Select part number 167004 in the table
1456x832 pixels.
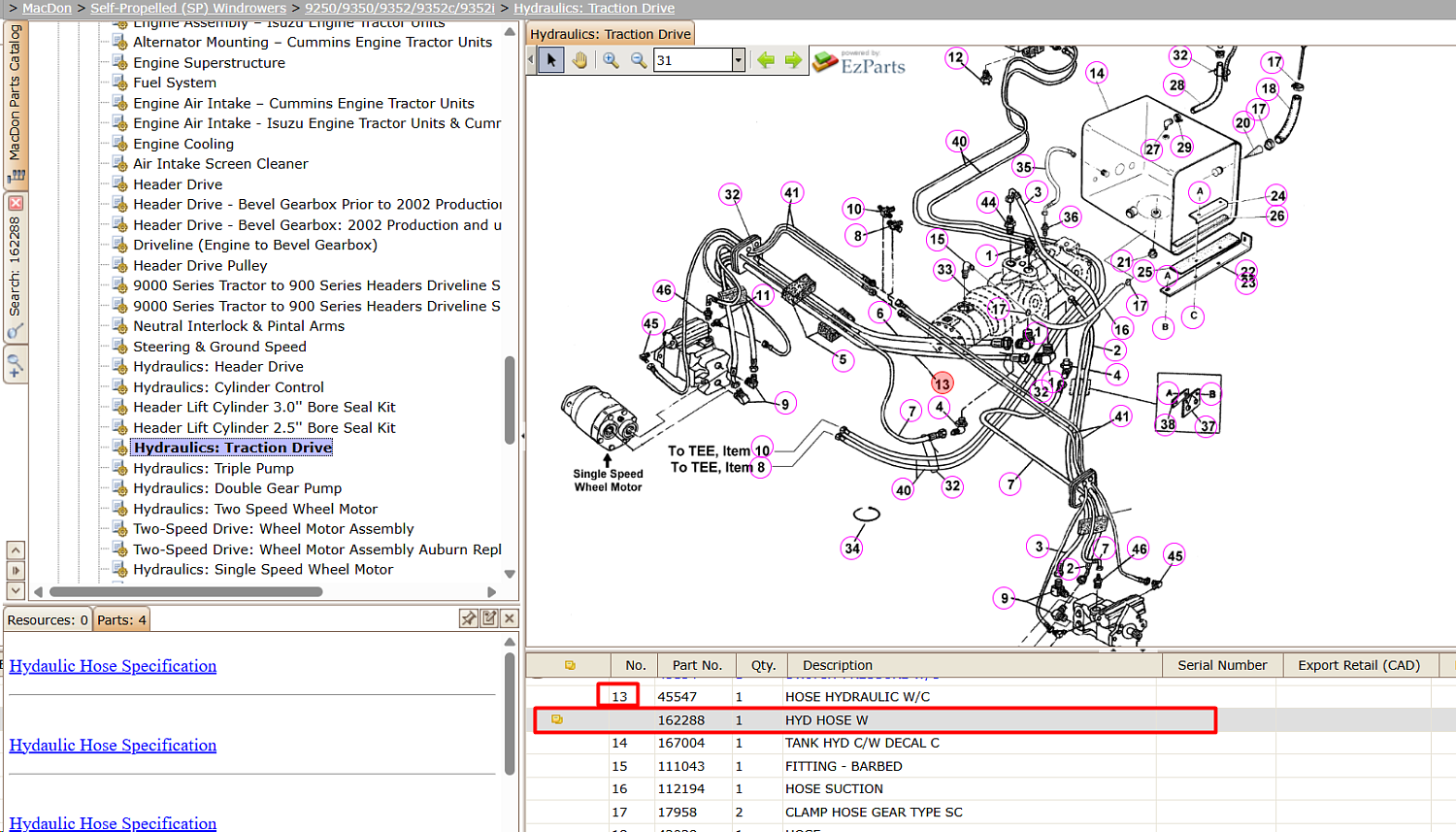[x=681, y=743]
